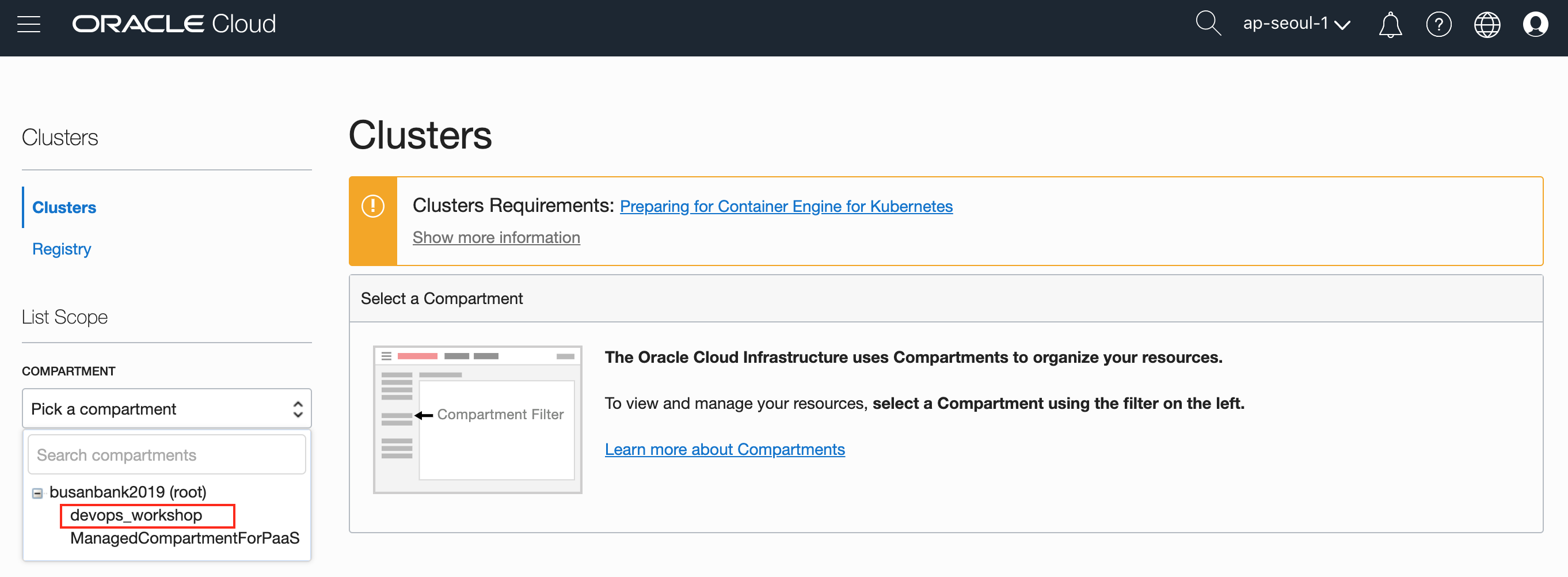This screenshot has height=577, width=1568.
Task: Click Show more information link
Action: 496,237
